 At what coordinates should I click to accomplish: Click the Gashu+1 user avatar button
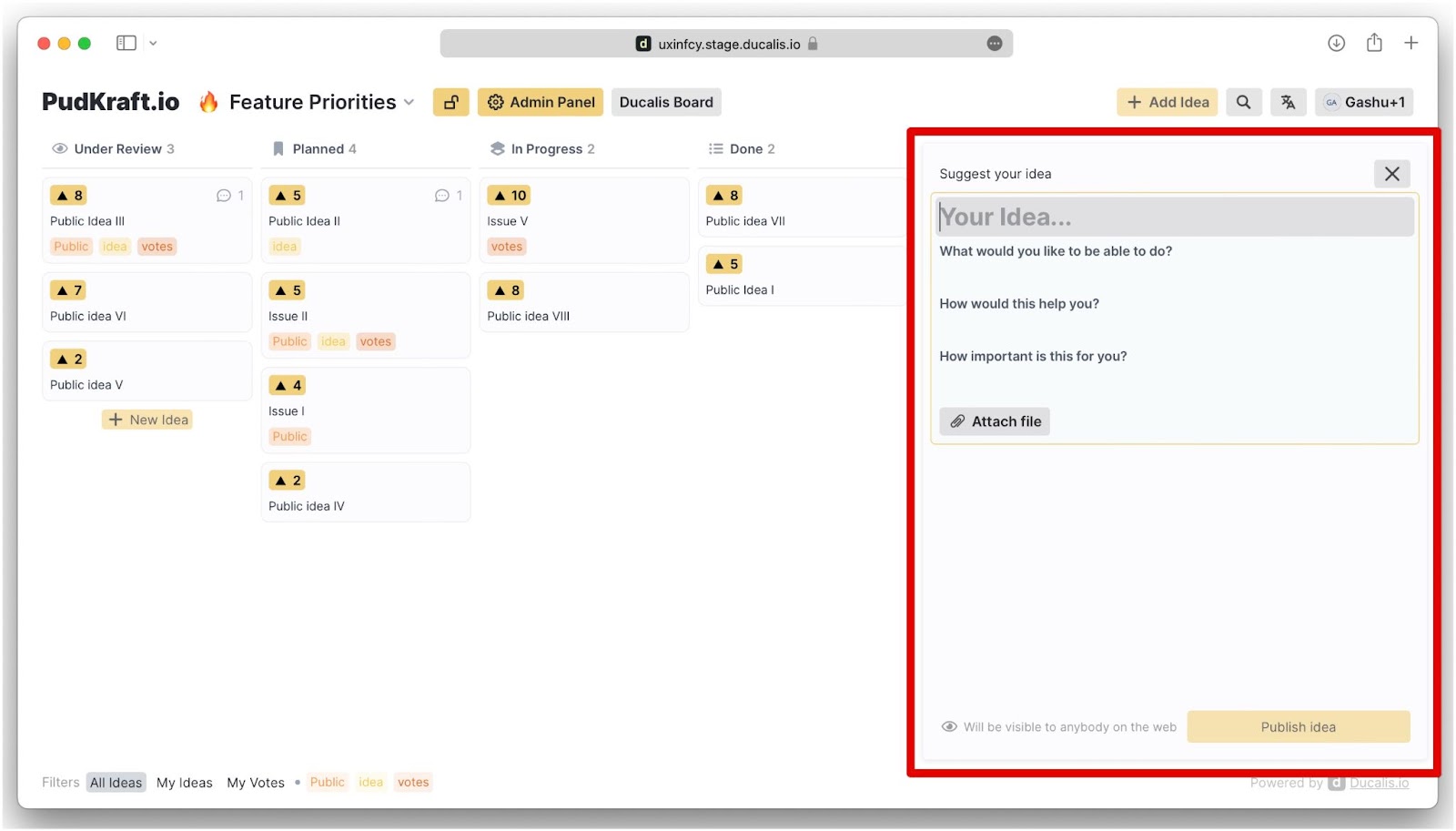pyautogui.click(x=1364, y=102)
